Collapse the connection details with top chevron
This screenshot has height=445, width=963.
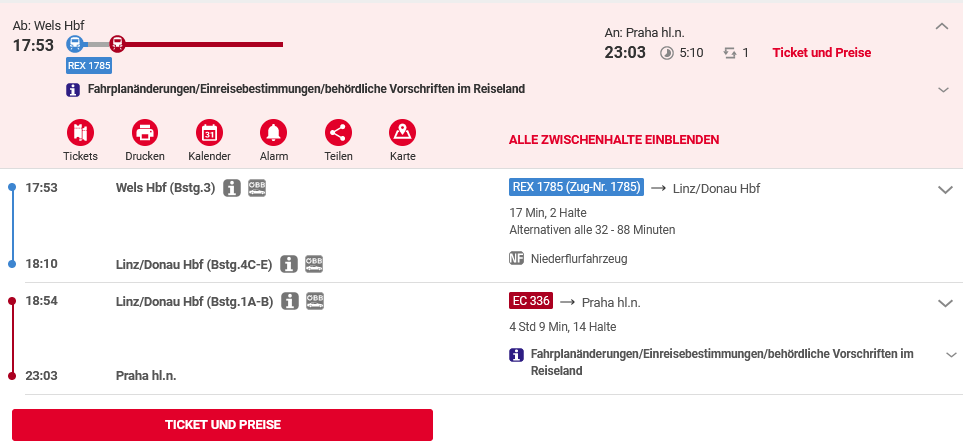point(942,26)
